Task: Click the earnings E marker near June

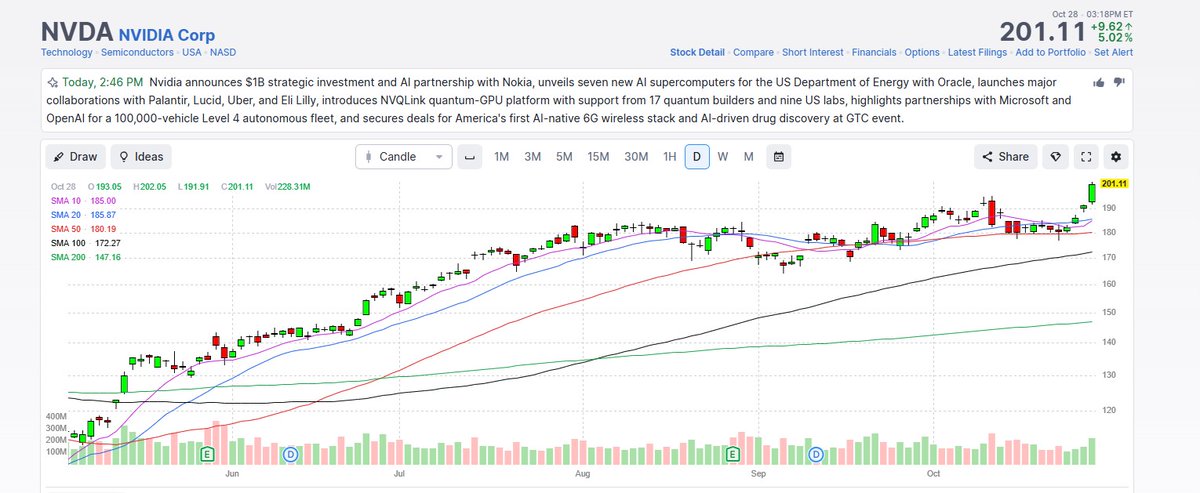Action: pos(208,454)
